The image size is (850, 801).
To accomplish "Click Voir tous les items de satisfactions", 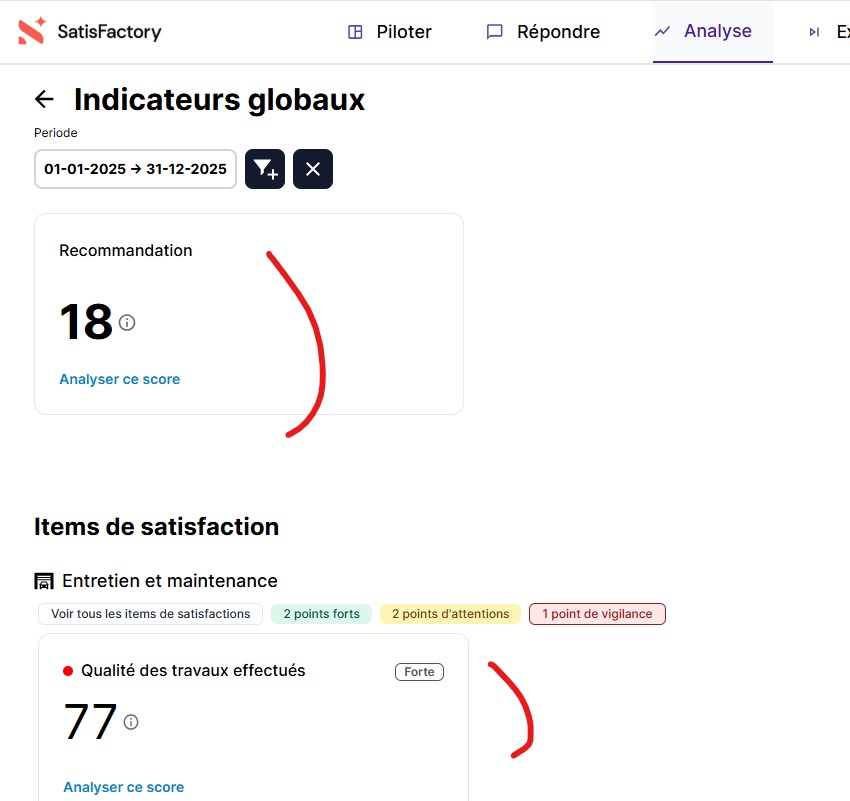I will [151, 614].
